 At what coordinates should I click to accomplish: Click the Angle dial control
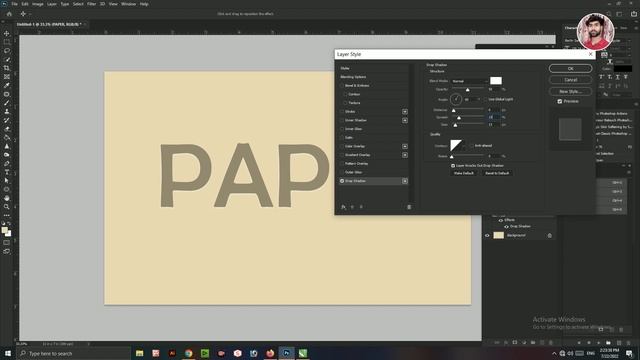[x=456, y=99]
